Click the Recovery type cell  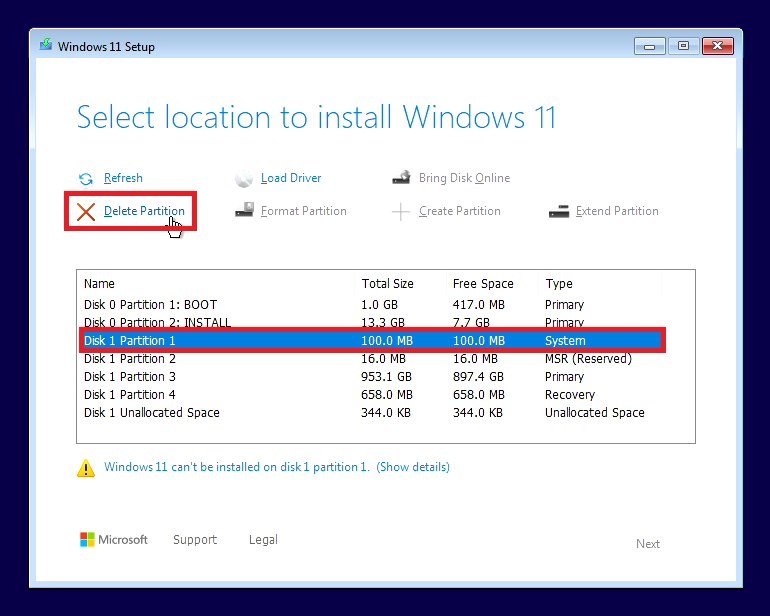[570, 395]
